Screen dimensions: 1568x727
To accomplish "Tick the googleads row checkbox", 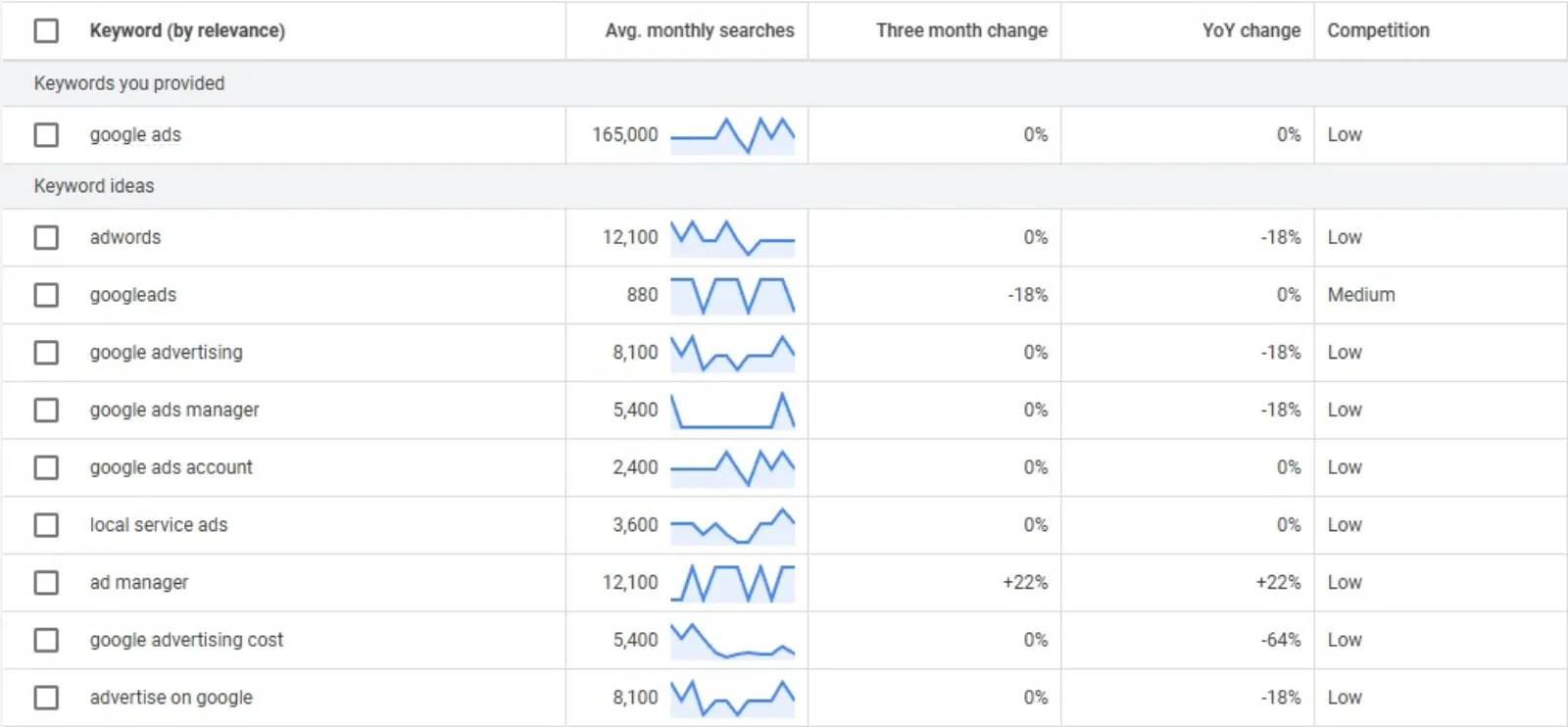I will point(46,295).
